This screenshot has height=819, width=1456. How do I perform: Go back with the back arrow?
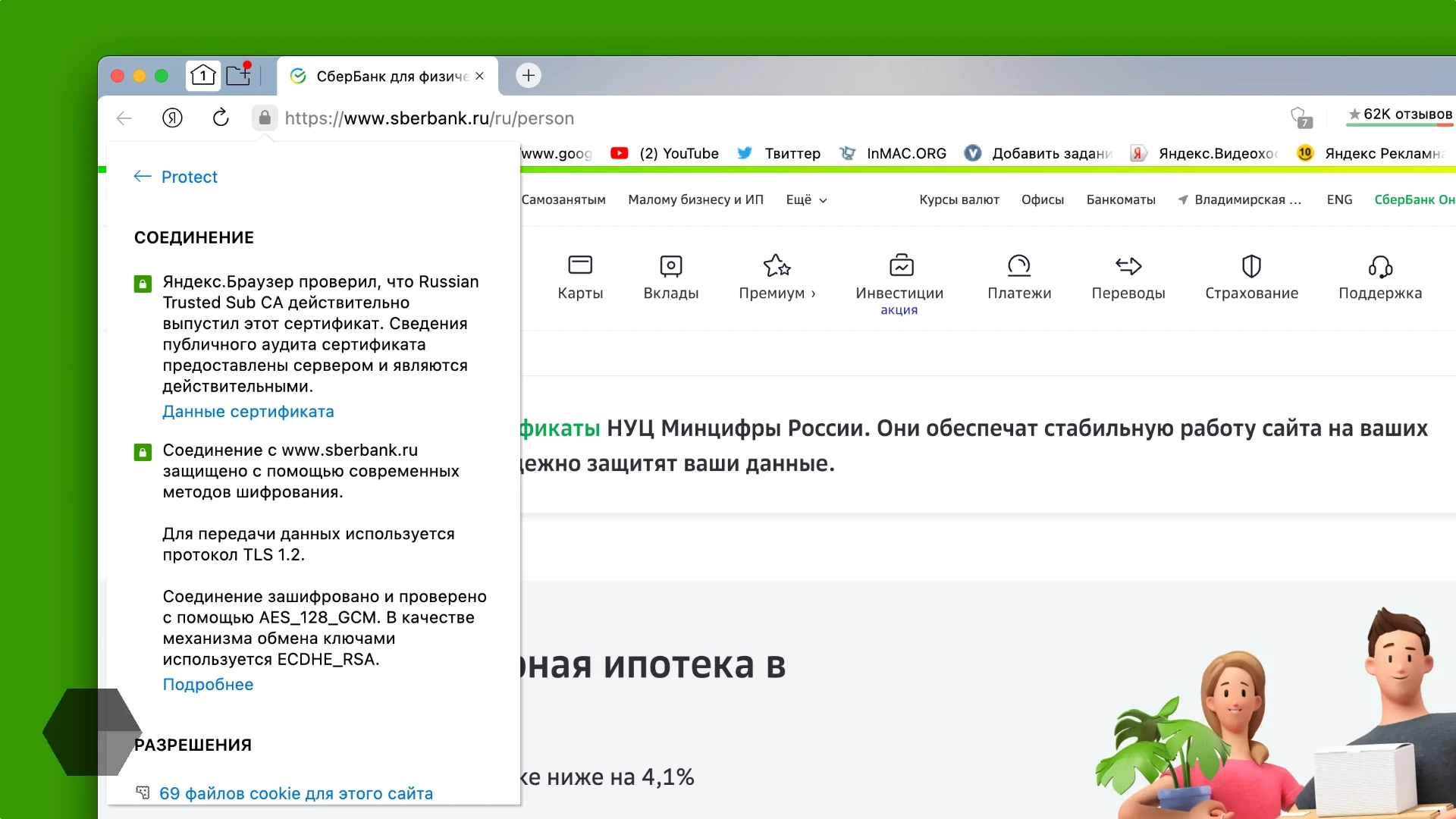(124, 118)
